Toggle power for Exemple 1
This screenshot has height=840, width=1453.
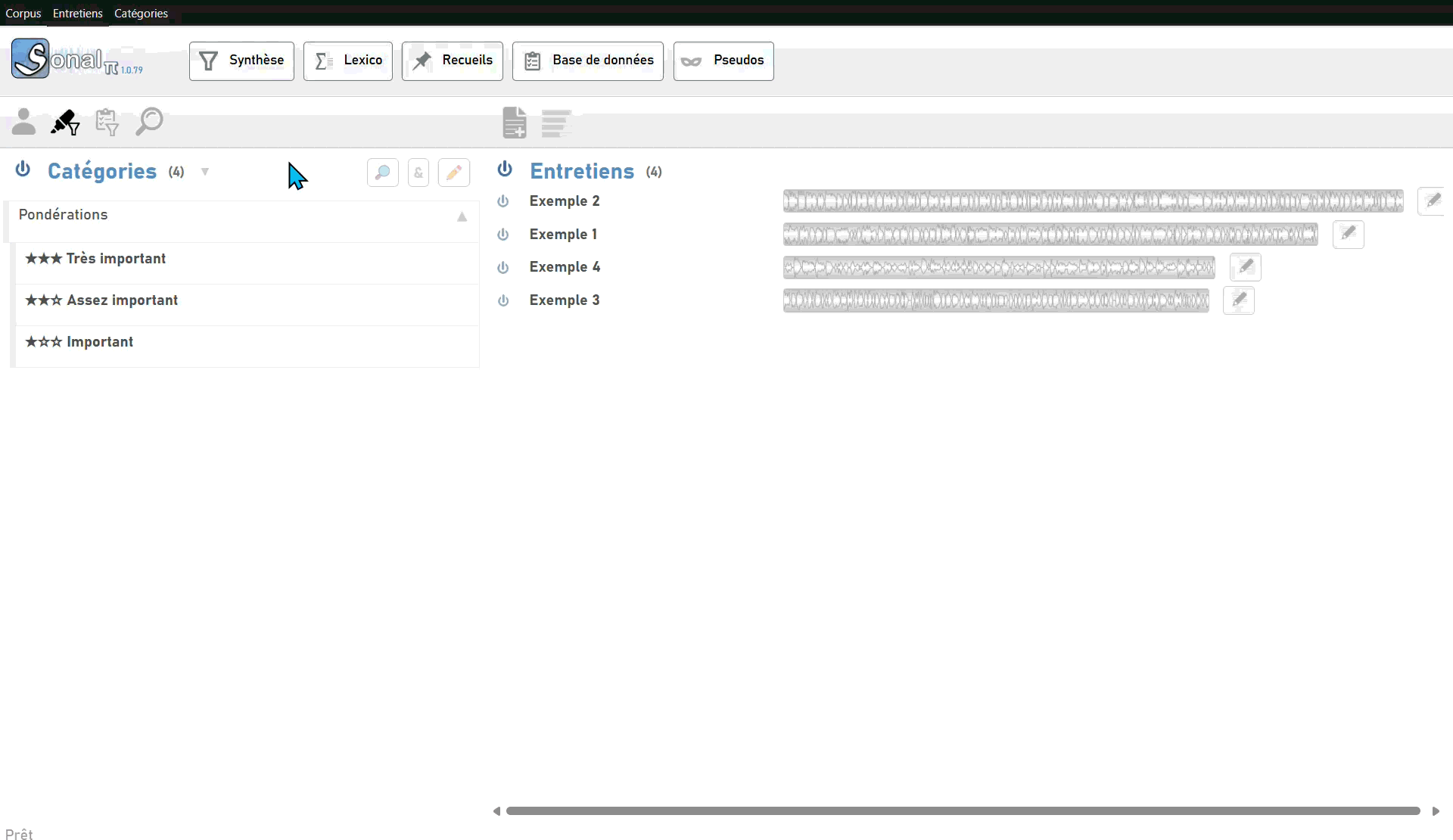502,235
